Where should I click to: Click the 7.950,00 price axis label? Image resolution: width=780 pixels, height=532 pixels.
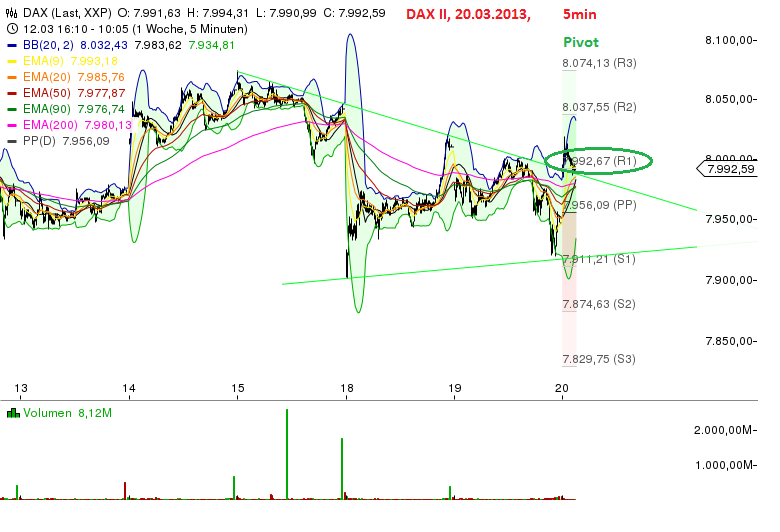pos(731,219)
